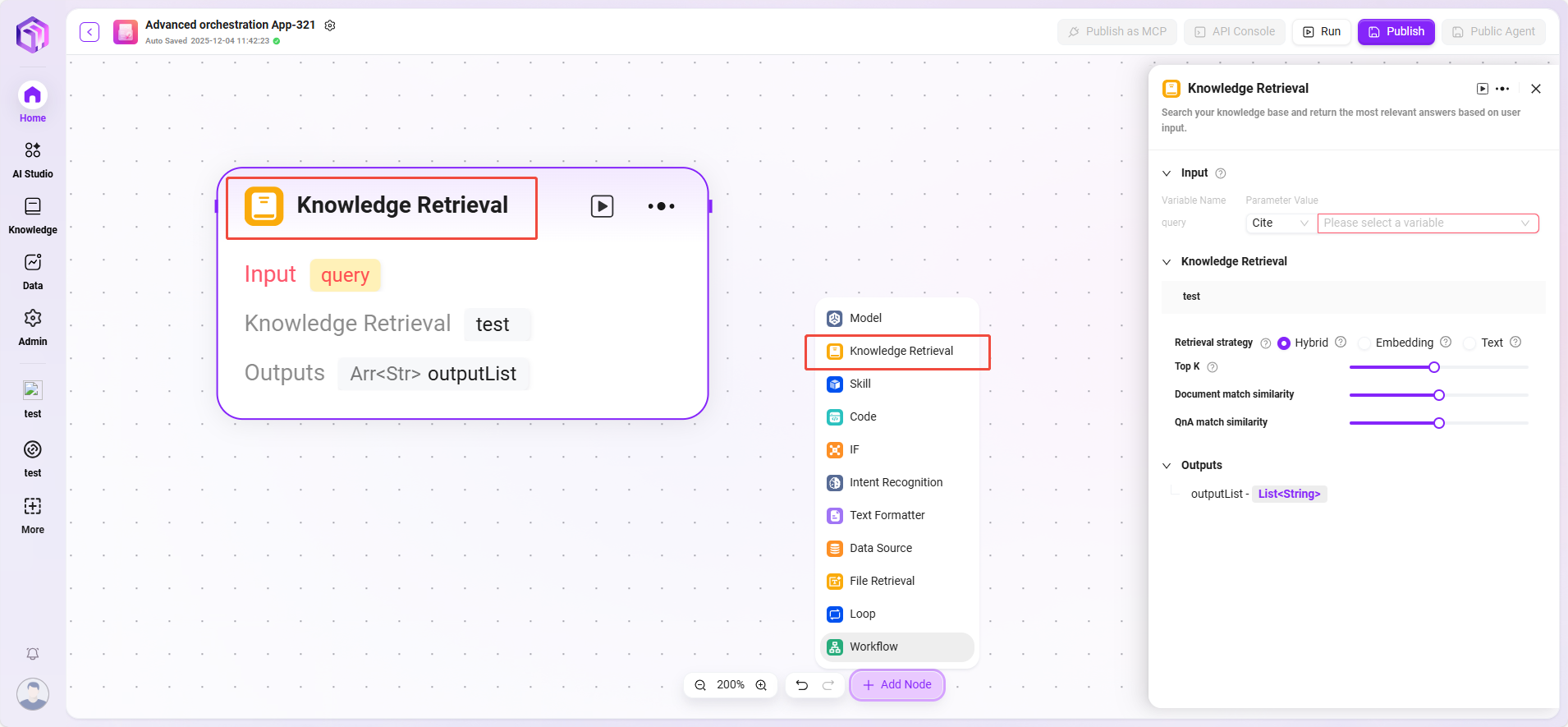
Task: Click the zoom out magnifier icon
Action: click(700, 685)
